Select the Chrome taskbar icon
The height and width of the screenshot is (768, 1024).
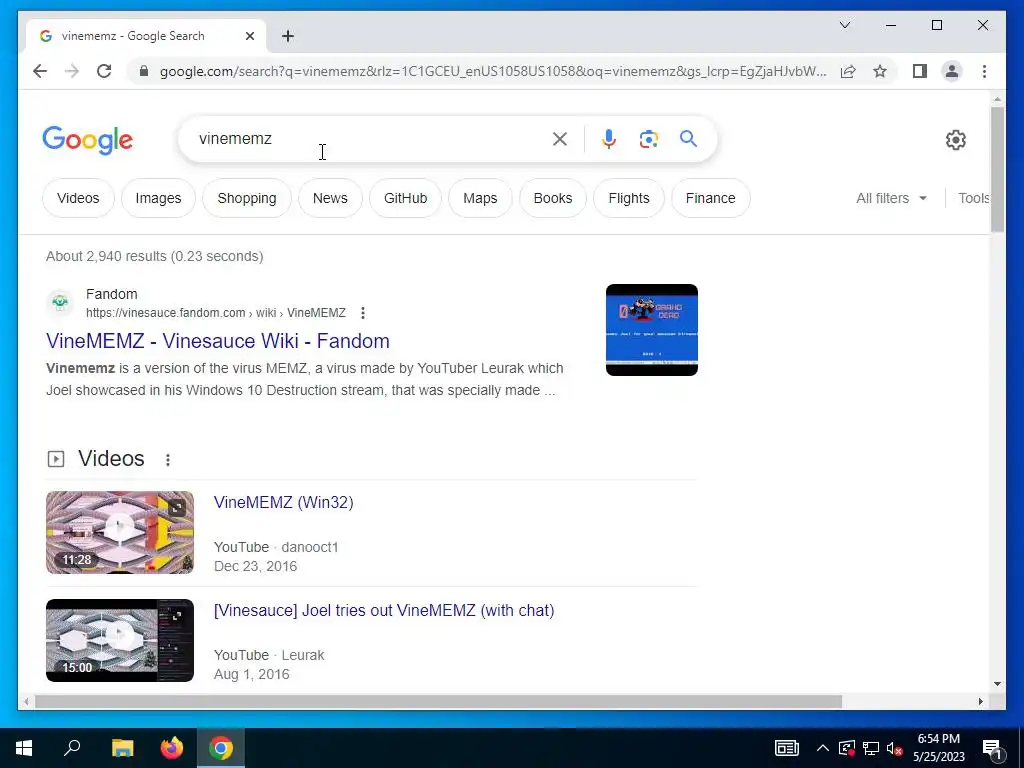[221, 748]
